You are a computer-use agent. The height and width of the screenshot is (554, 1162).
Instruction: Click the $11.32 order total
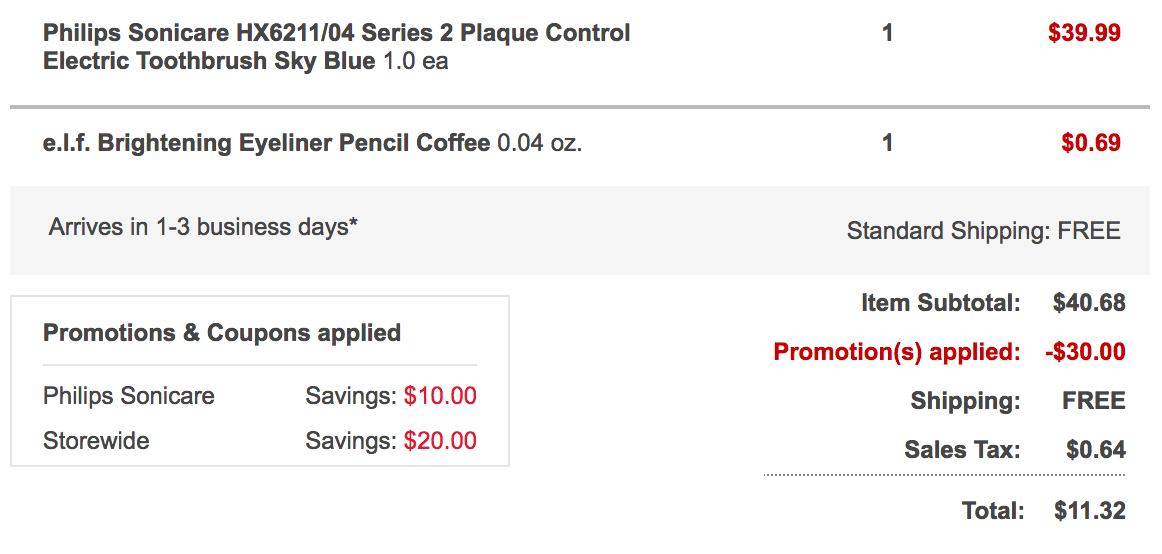[x=1089, y=511]
